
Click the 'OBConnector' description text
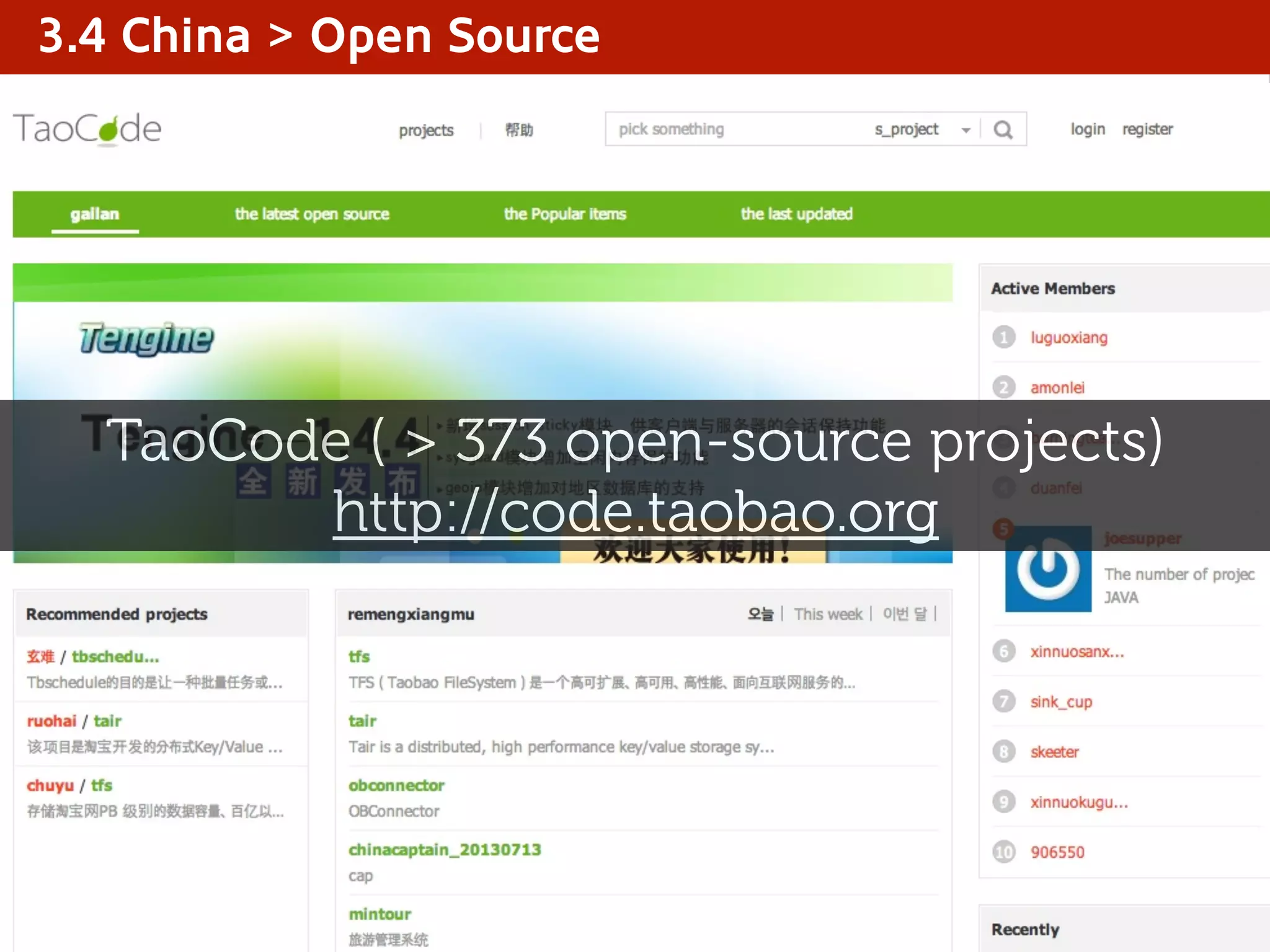point(394,811)
